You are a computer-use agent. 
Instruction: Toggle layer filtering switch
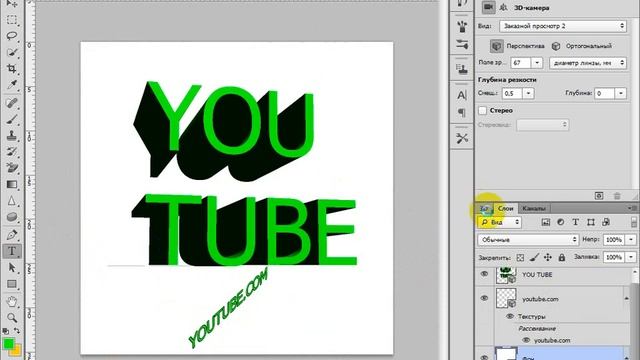(x=633, y=222)
